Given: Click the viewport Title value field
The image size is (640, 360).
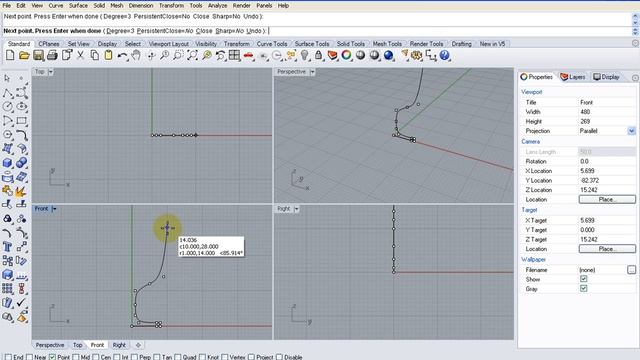Looking at the screenshot, I should (x=607, y=102).
